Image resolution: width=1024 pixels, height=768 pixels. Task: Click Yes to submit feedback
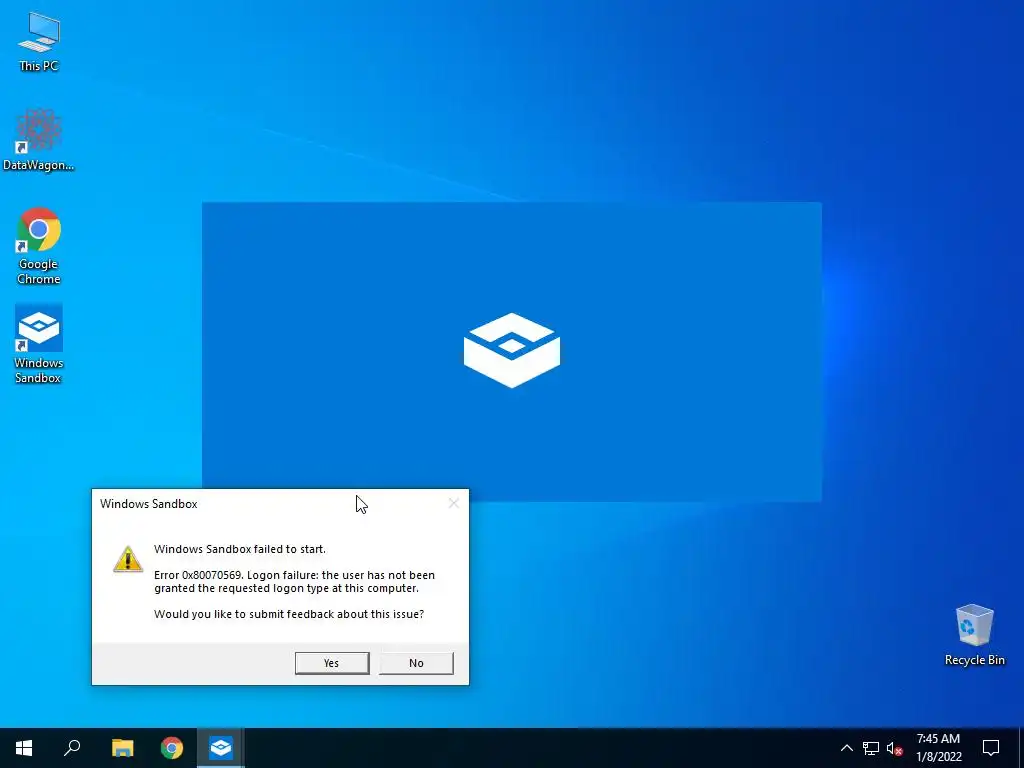click(x=332, y=663)
